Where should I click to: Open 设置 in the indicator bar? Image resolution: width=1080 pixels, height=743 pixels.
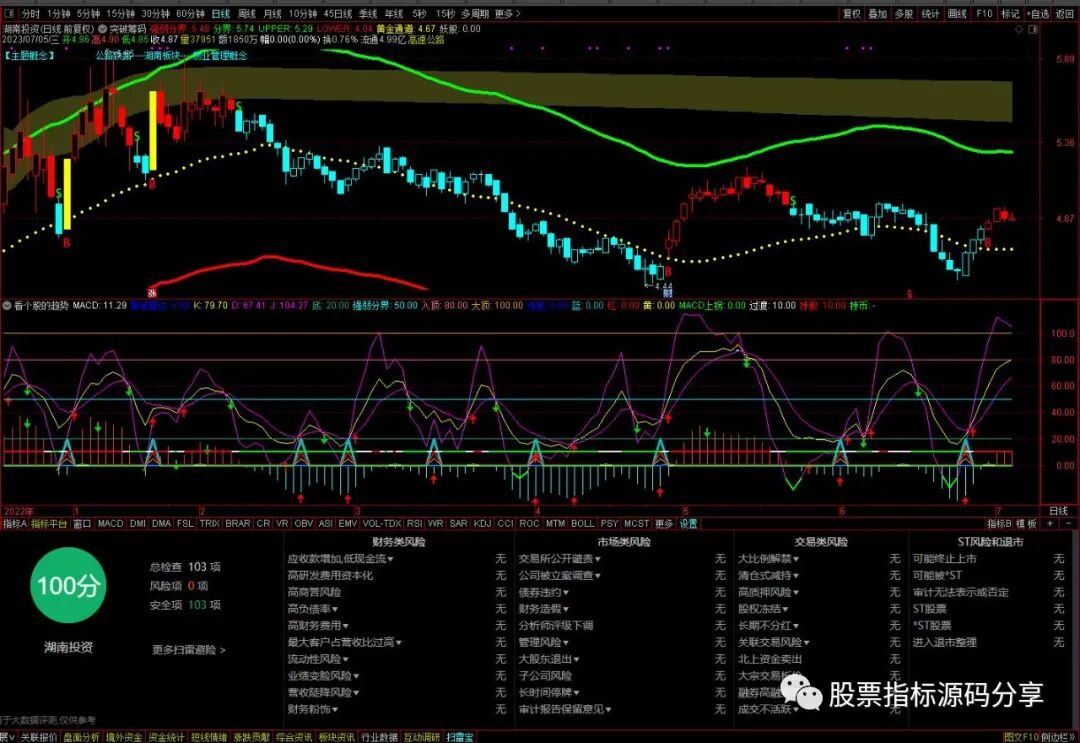(x=688, y=524)
